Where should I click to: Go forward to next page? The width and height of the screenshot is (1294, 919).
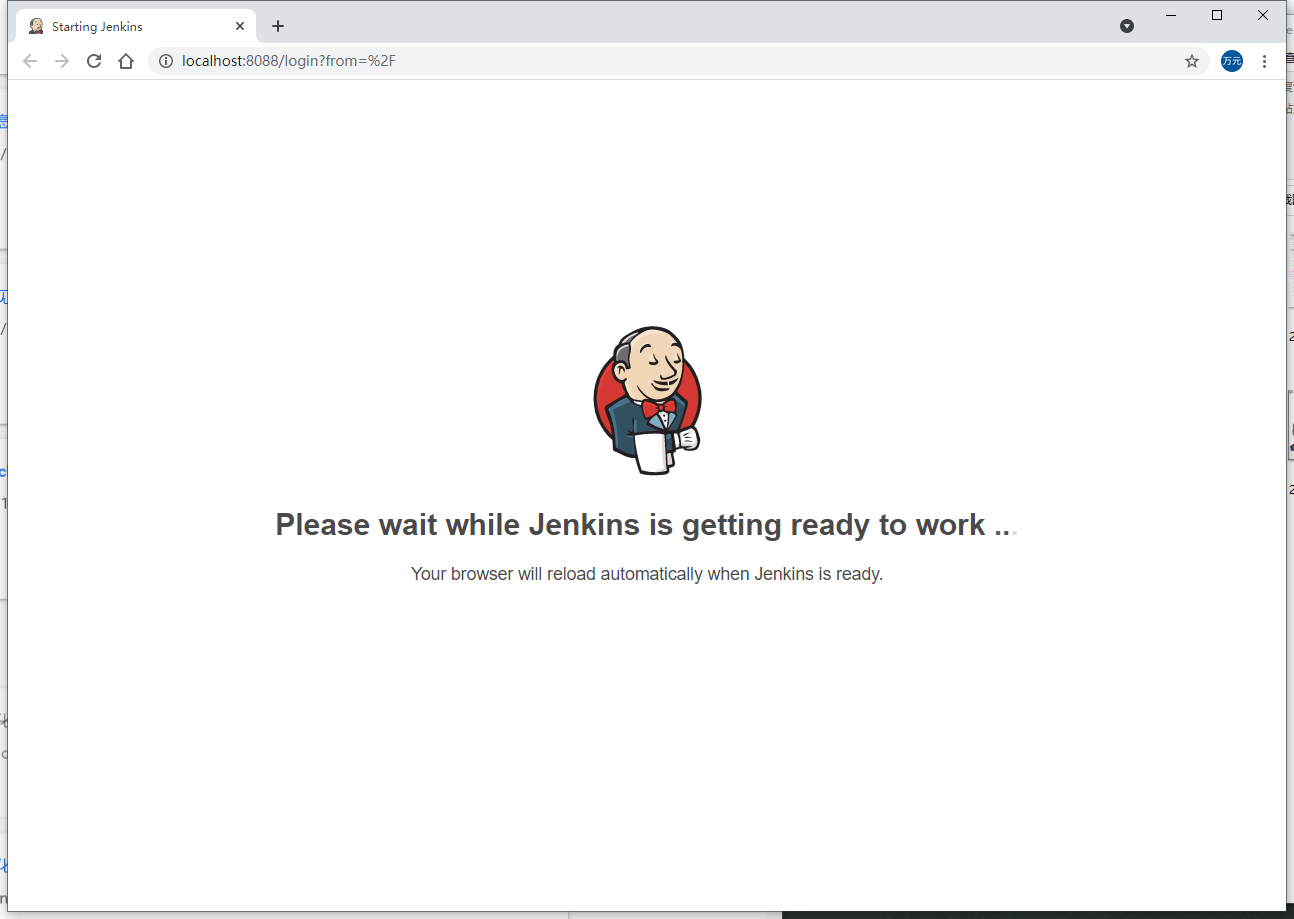click(62, 61)
